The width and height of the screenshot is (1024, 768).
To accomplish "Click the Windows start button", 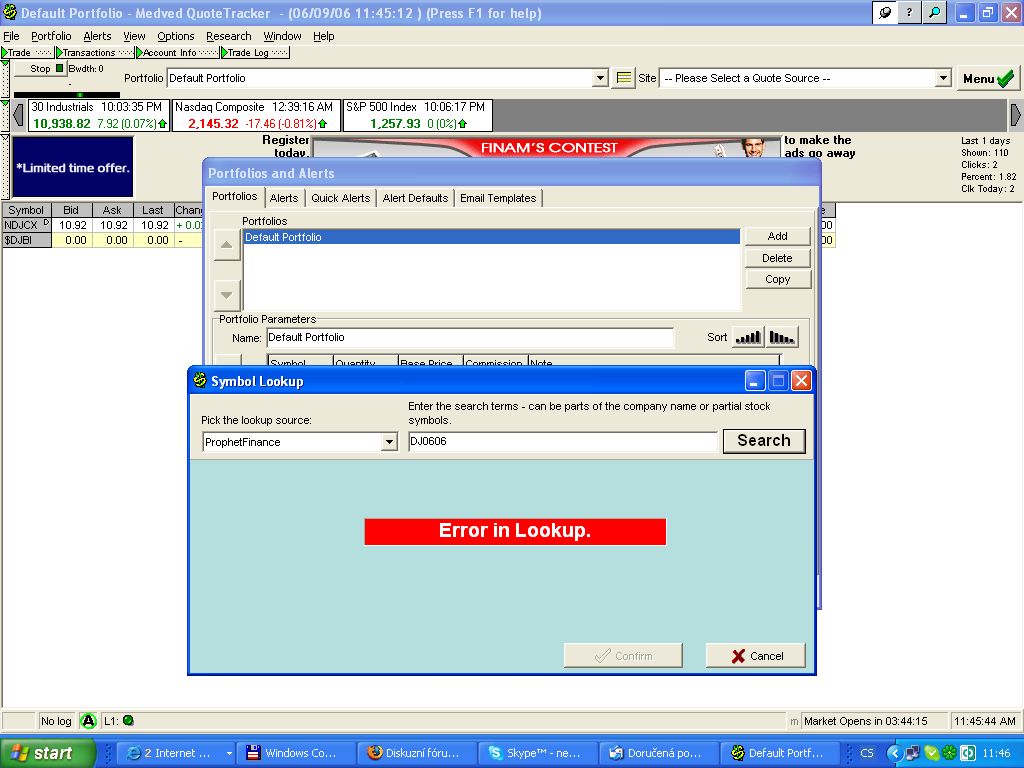I will (x=47, y=753).
